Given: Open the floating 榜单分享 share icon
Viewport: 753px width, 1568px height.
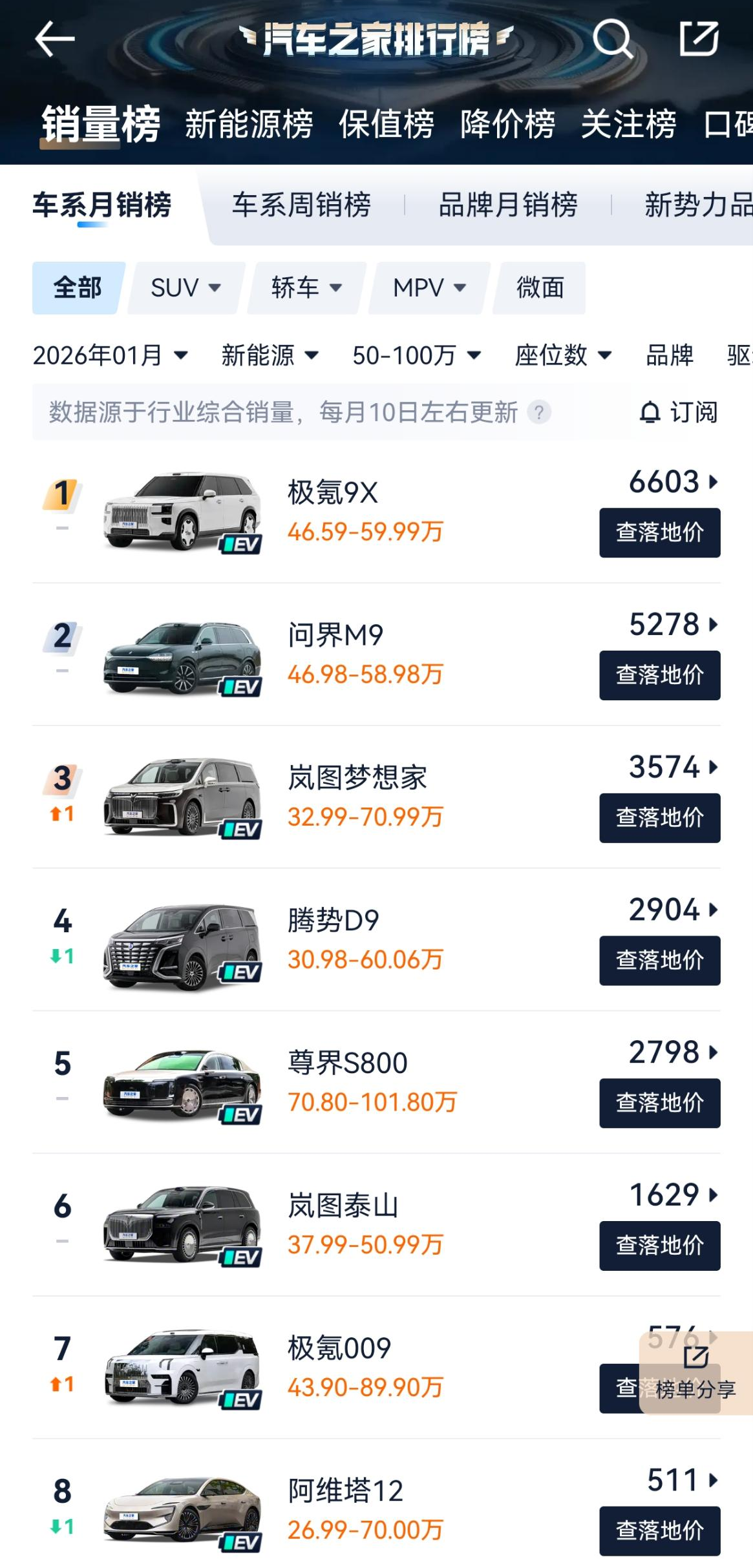Looking at the screenshot, I should point(696,1357).
